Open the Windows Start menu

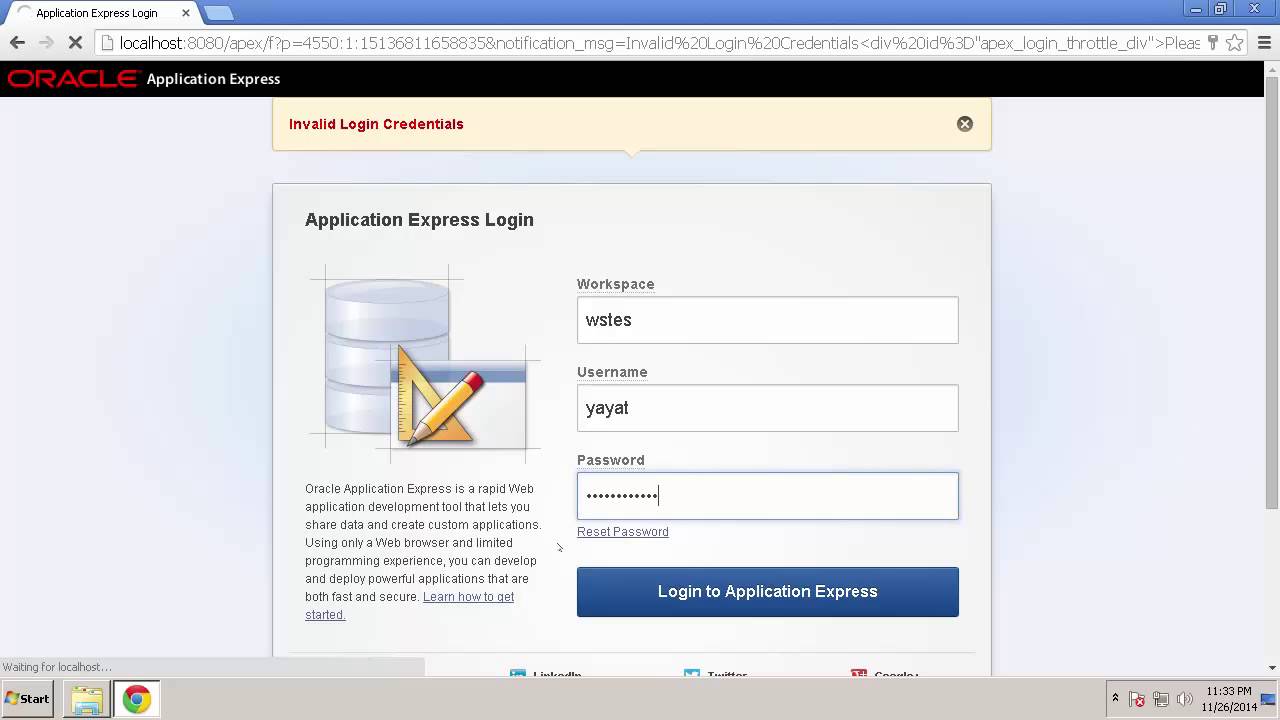pyautogui.click(x=28, y=699)
